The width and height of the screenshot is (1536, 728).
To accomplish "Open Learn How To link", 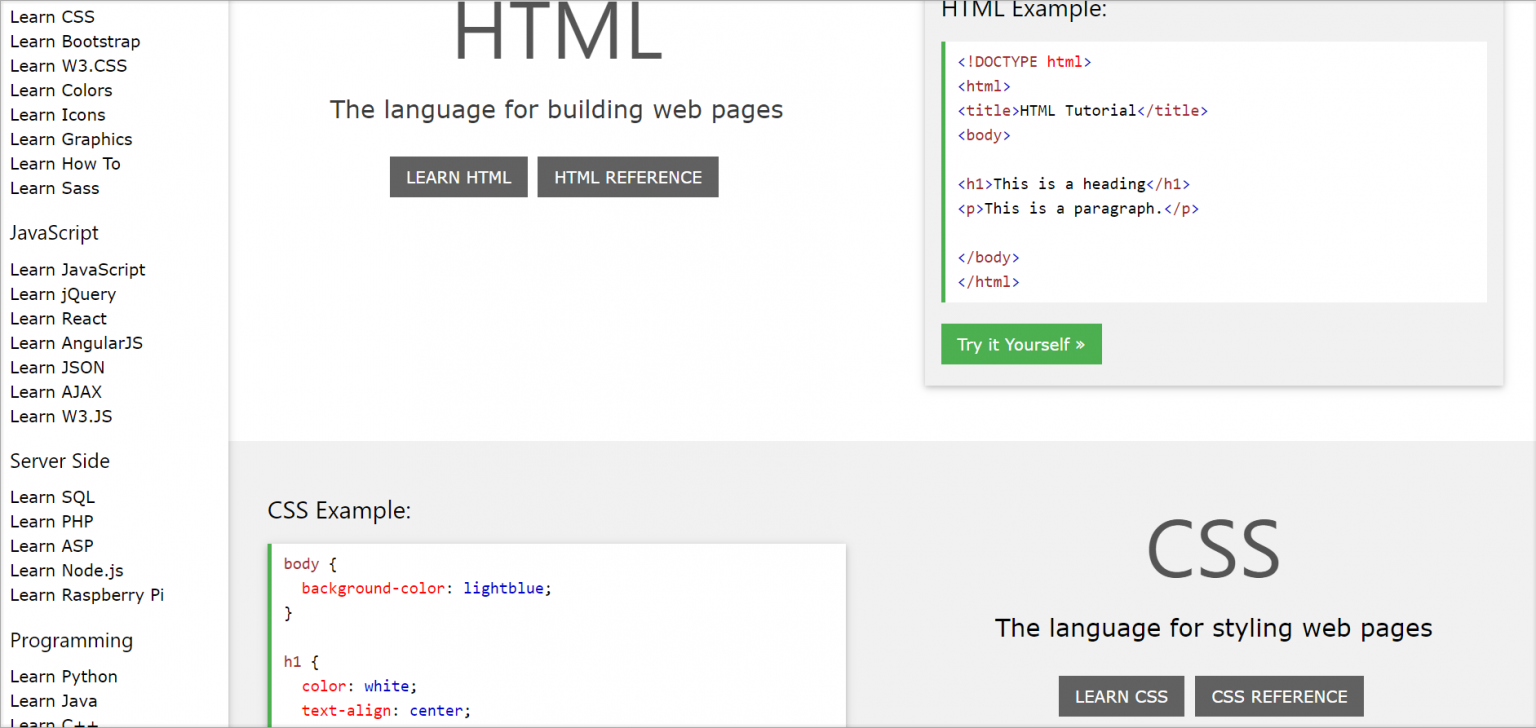I will [x=65, y=164].
